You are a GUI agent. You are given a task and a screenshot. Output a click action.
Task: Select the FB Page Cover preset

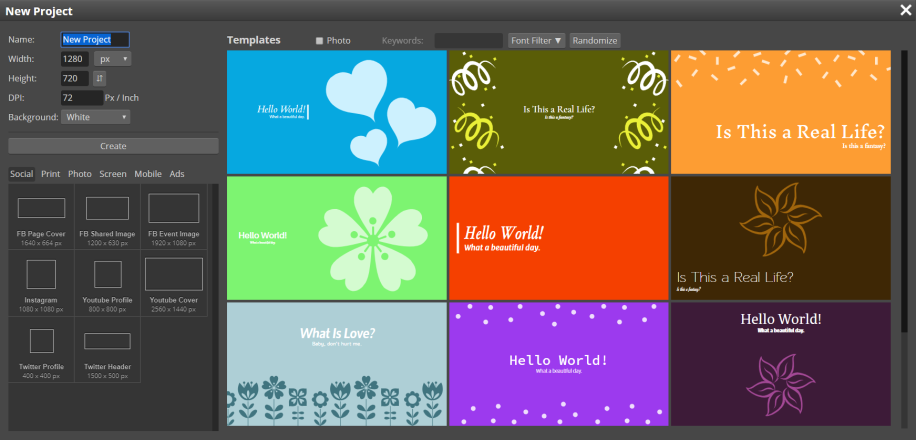(x=41, y=216)
